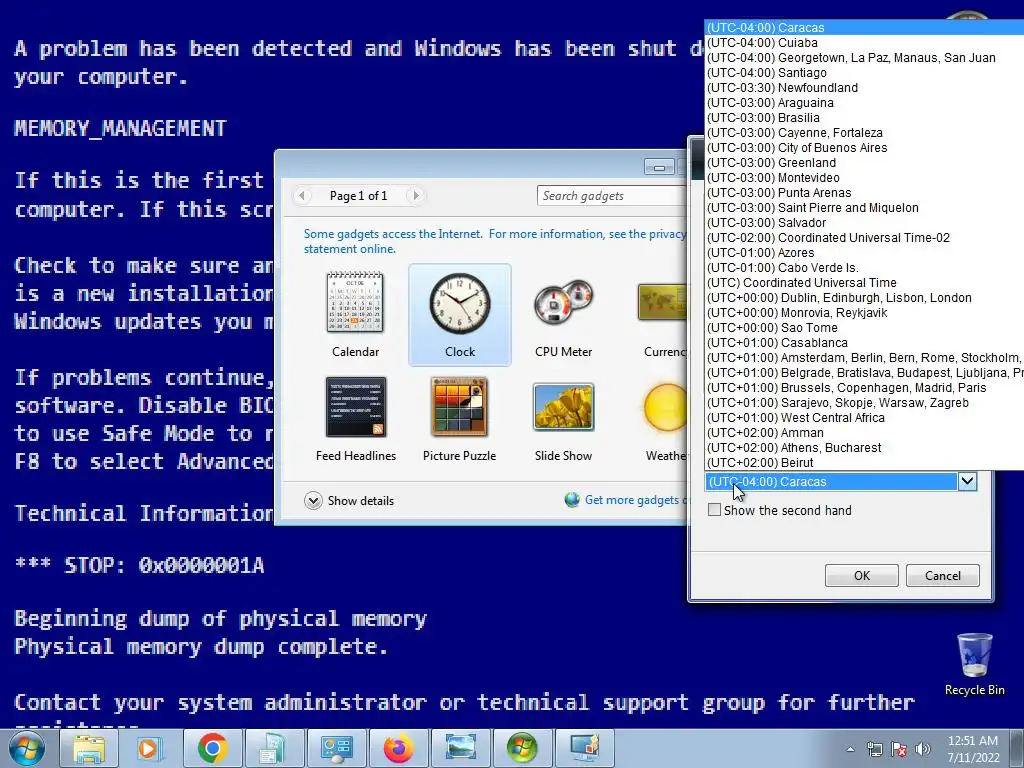The image size is (1024, 768).
Task: Open the desktop gadgets taskbar item
Action: (x=584, y=748)
